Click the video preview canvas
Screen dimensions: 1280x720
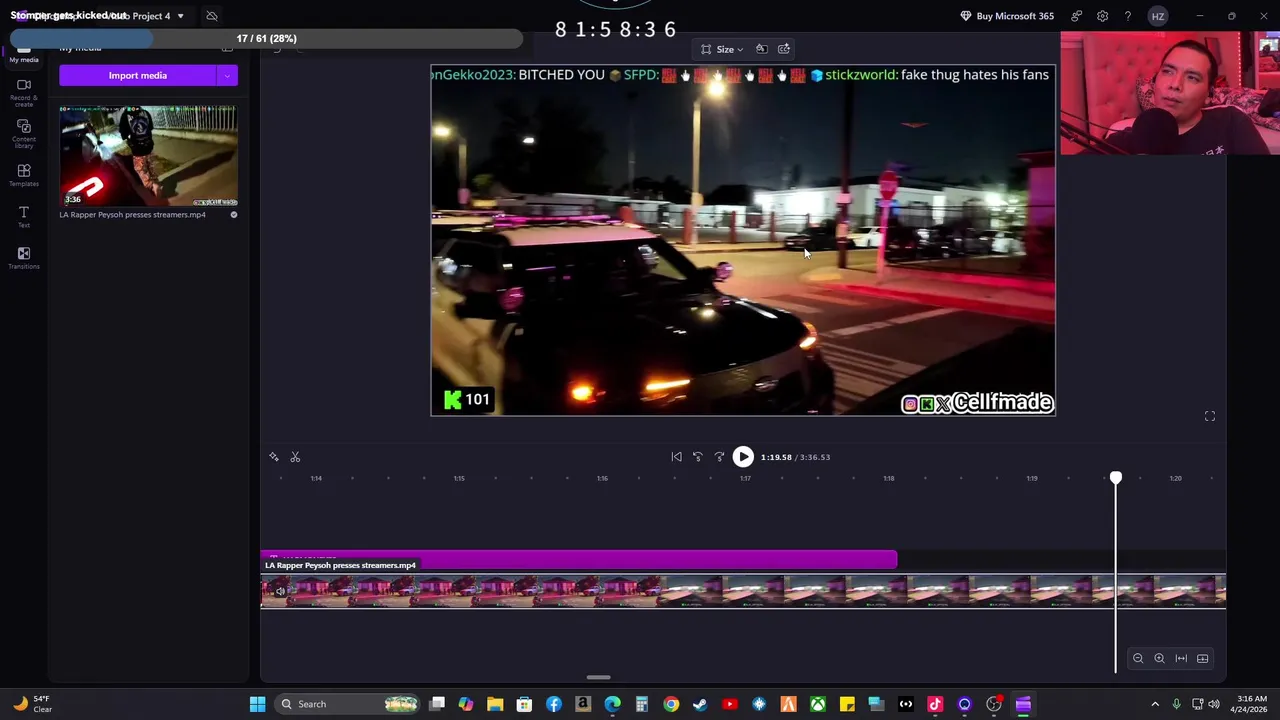(743, 240)
